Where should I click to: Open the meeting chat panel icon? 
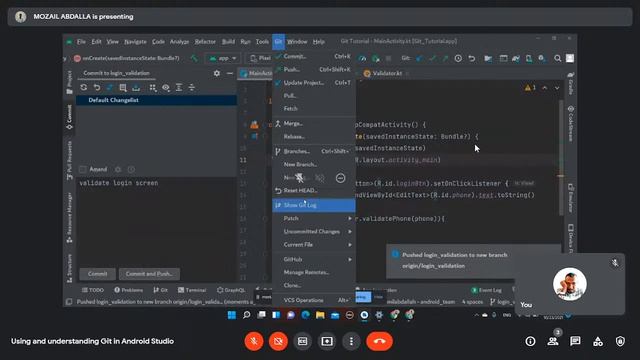pos(575,341)
